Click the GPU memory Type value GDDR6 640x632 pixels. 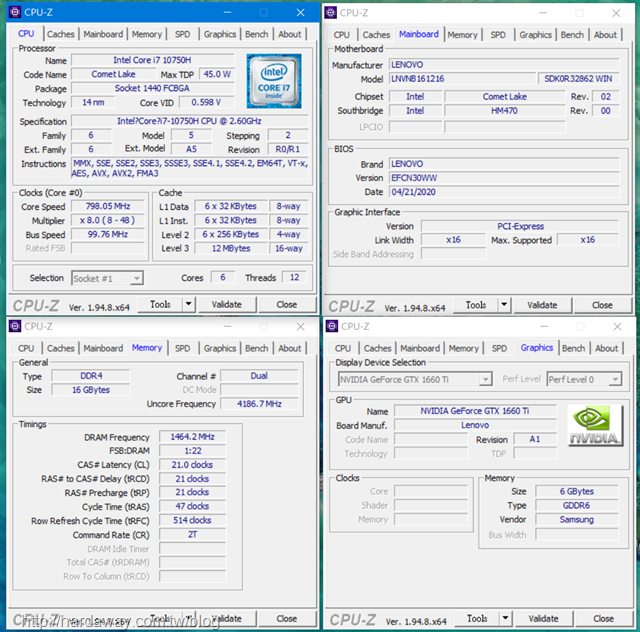pos(577,505)
